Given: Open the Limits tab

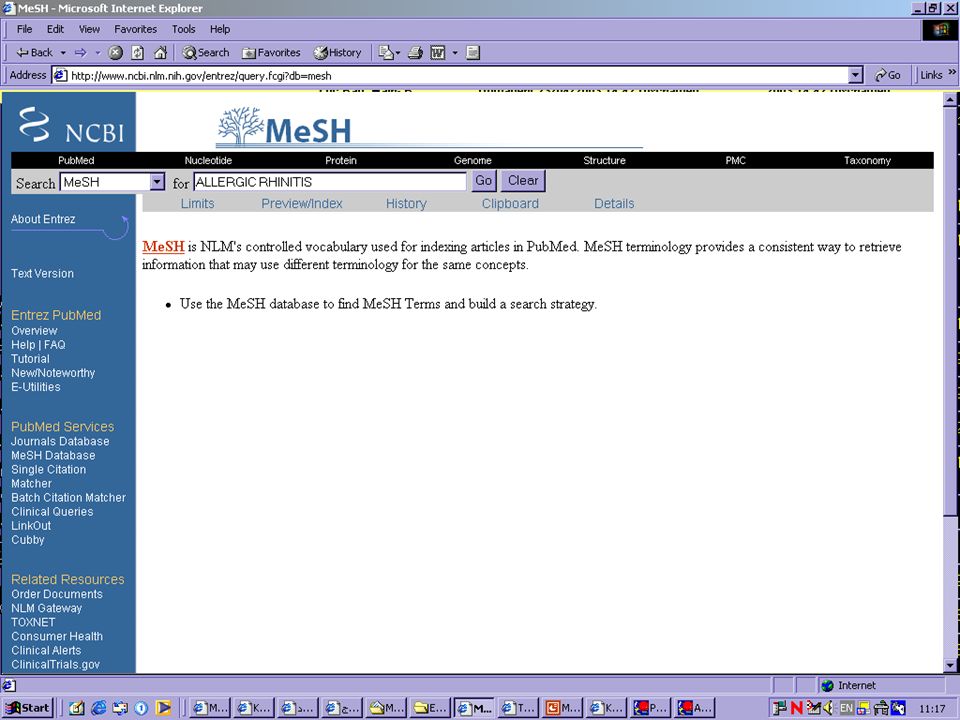Looking at the screenshot, I should pyautogui.click(x=197, y=204).
